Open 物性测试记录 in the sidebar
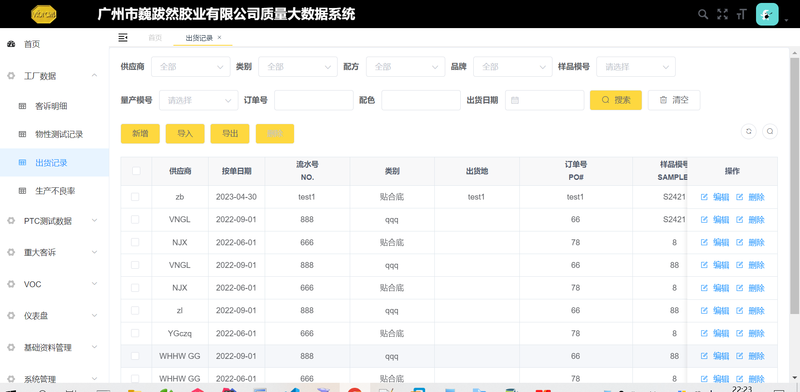This screenshot has width=800, height=392. [x=59, y=134]
